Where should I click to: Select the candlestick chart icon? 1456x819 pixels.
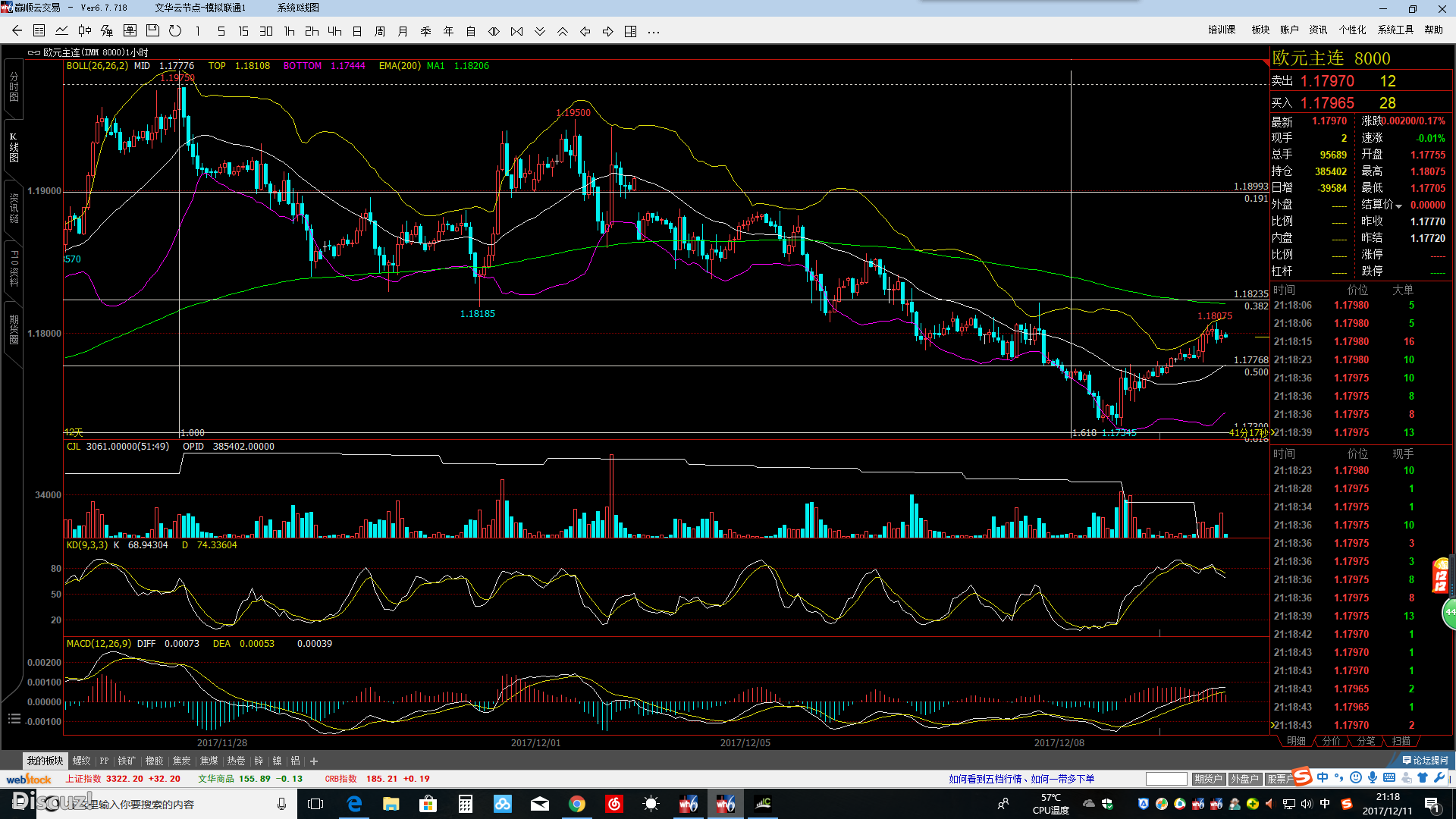tap(85, 31)
